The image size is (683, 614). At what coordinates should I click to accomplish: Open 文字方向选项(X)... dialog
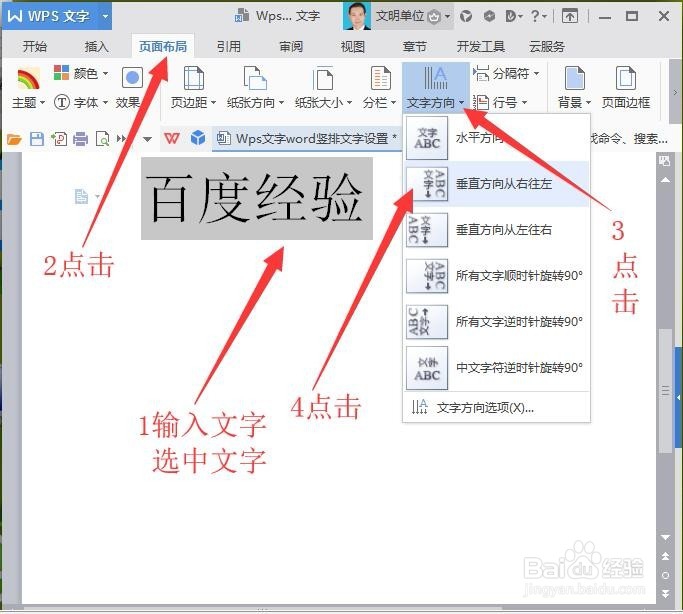click(x=497, y=408)
